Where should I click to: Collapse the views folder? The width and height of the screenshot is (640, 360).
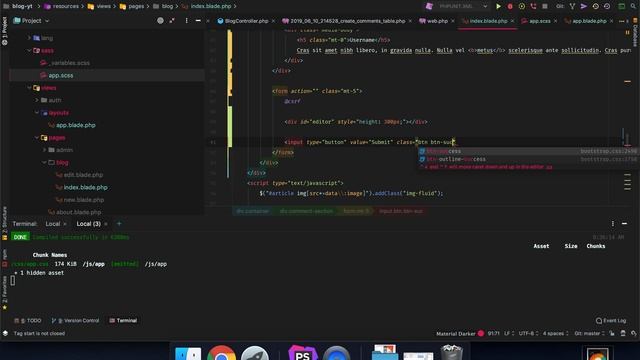click(29, 88)
